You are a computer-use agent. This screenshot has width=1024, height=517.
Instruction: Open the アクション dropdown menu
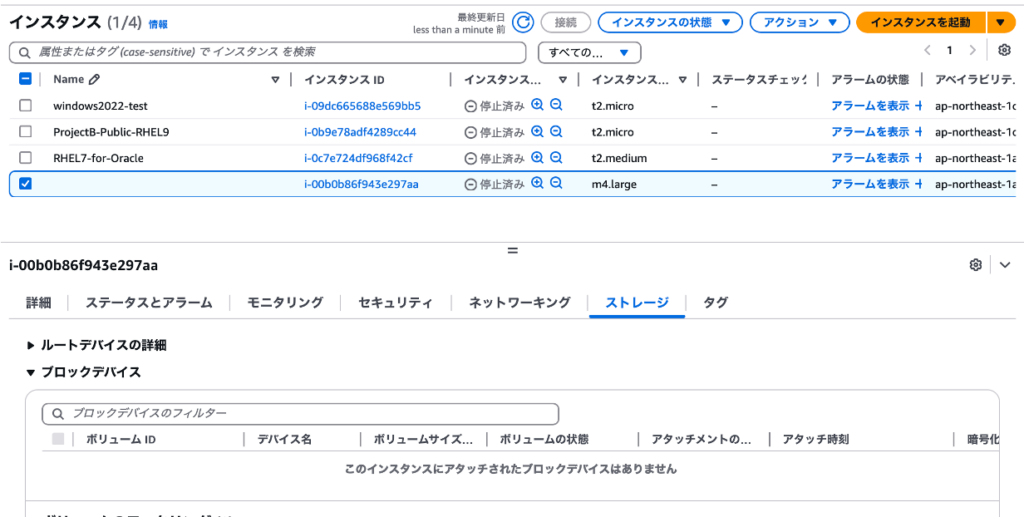pyautogui.click(x=798, y=22)
